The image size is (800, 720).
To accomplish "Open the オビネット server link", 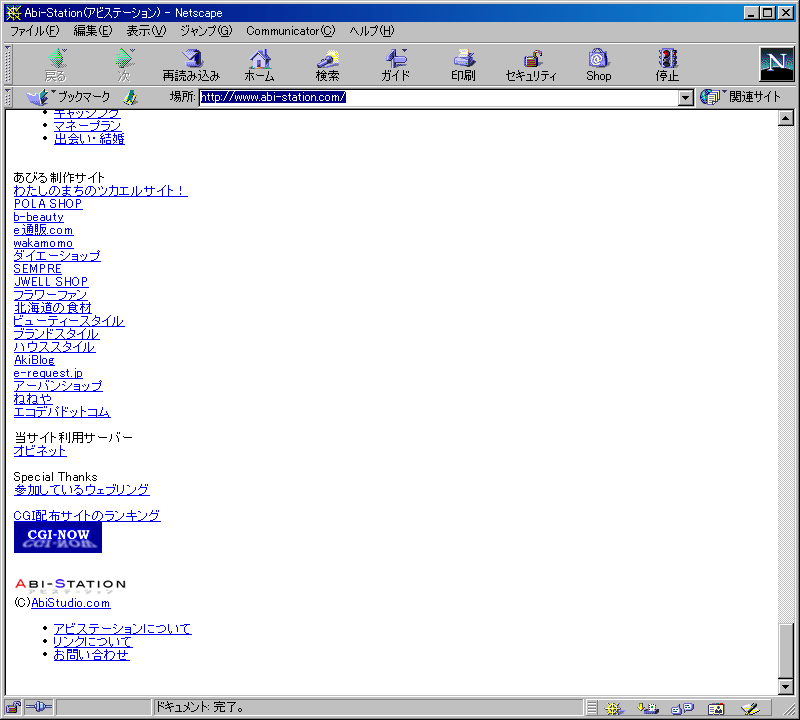I will tap(40, 451).
